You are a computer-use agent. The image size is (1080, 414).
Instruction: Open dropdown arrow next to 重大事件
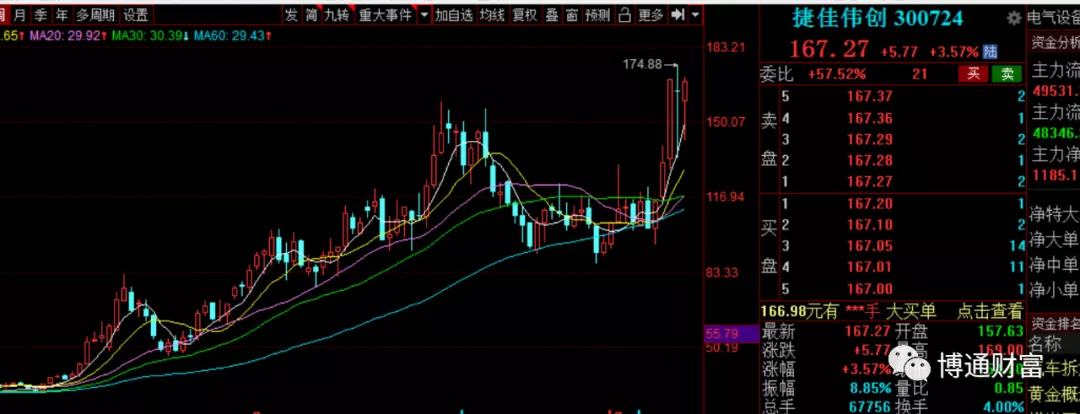(424, 14)
